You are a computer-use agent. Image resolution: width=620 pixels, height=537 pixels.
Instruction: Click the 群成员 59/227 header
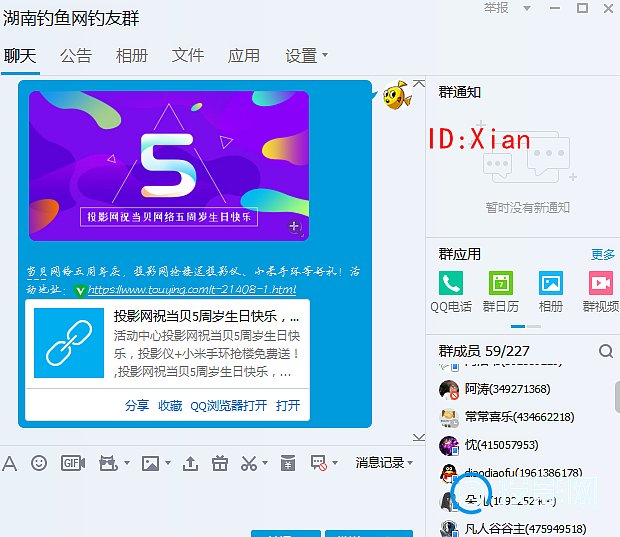tap(484, 351)
